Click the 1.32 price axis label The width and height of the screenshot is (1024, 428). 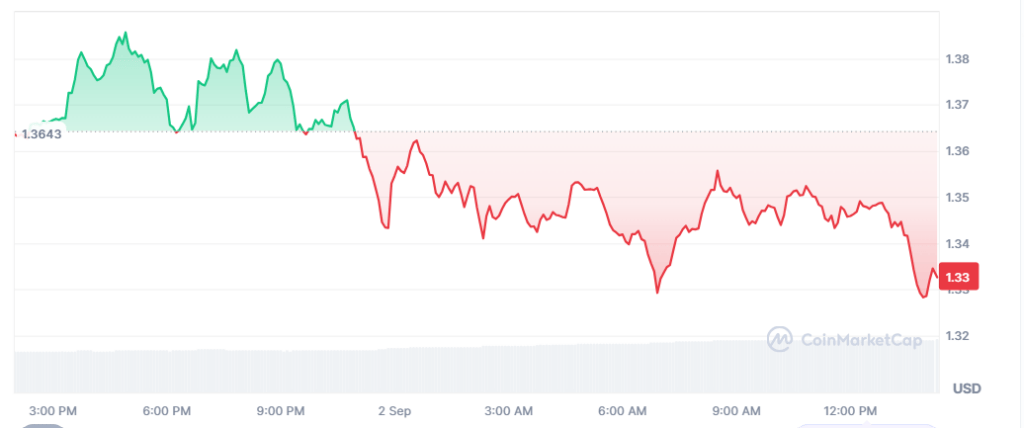(957, 336)
